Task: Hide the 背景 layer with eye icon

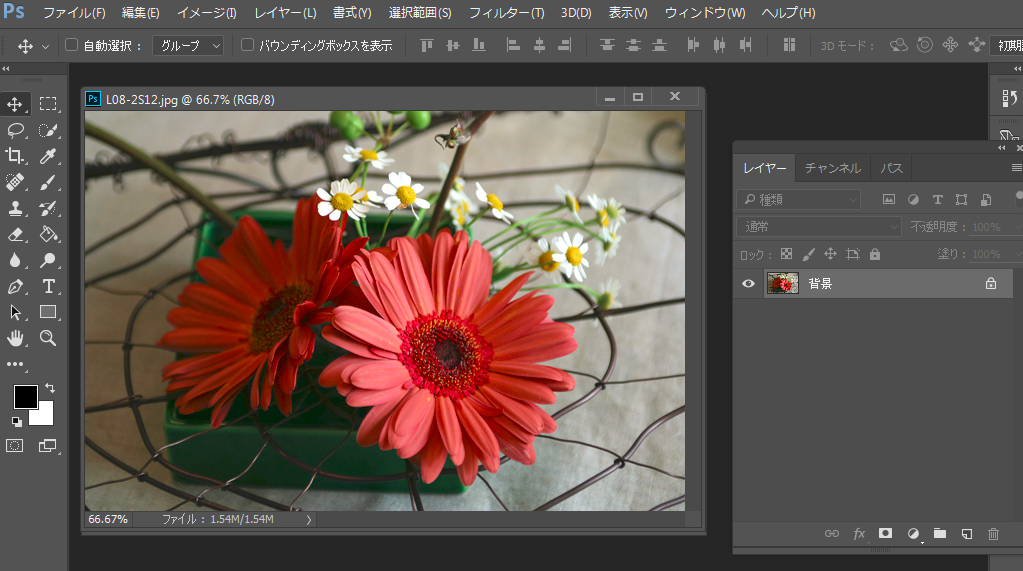Action: pyautogui.click(x=748, y=284)
